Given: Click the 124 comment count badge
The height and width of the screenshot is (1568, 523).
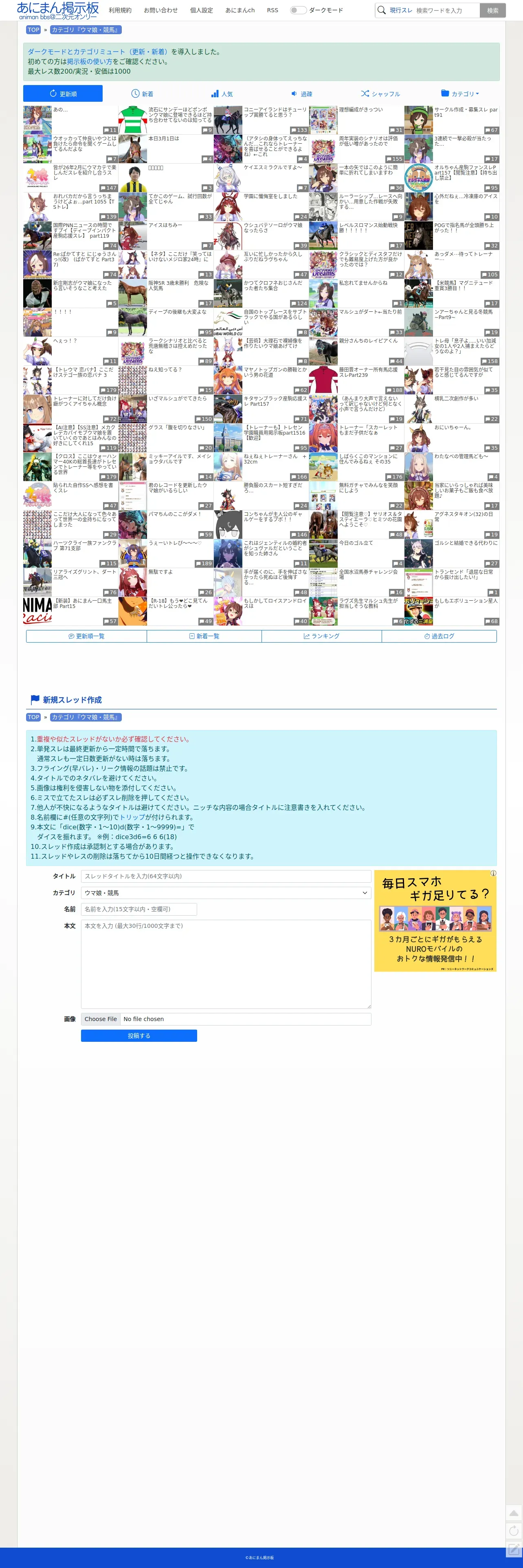Looking at the screenshot, I should (299, 303).
